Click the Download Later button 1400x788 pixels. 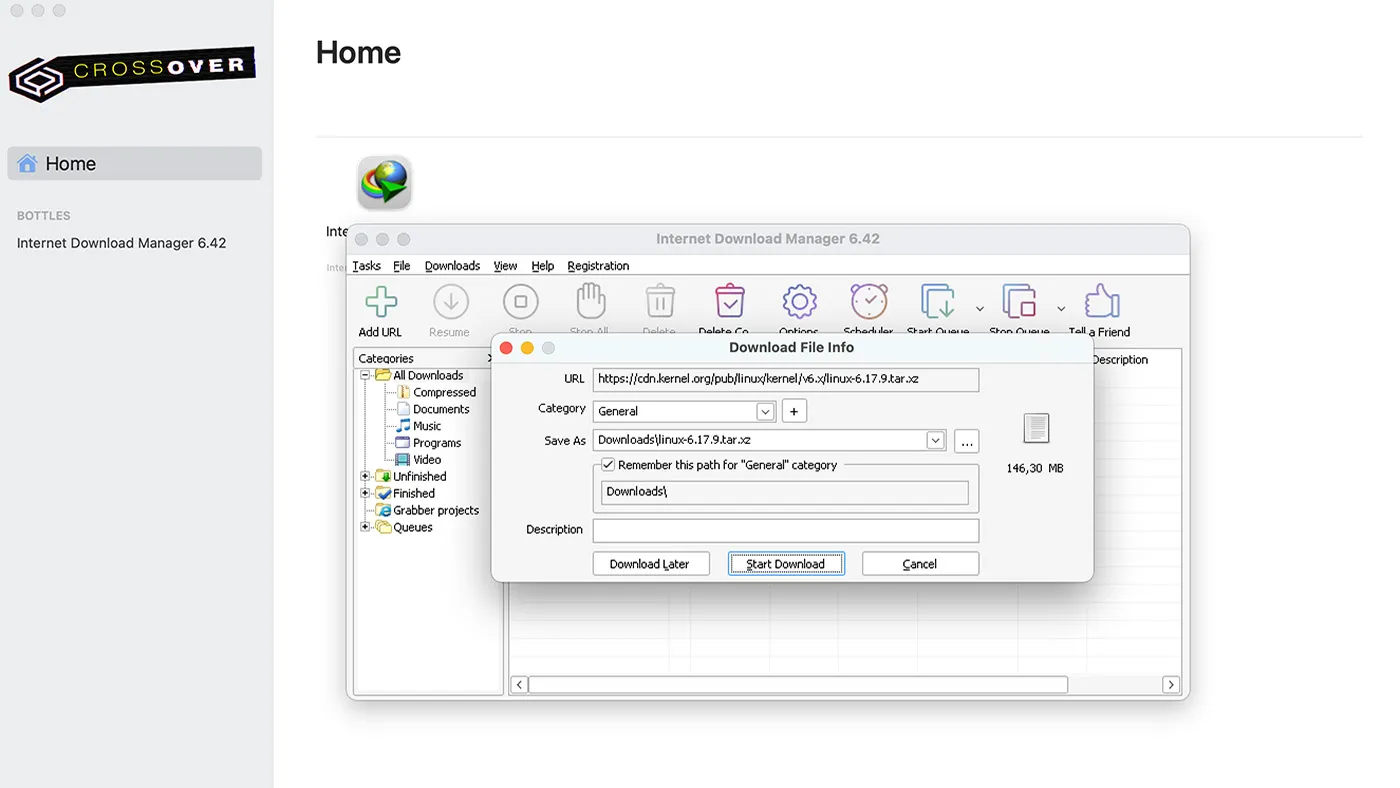pyautogui.click(x=650, y=563)
